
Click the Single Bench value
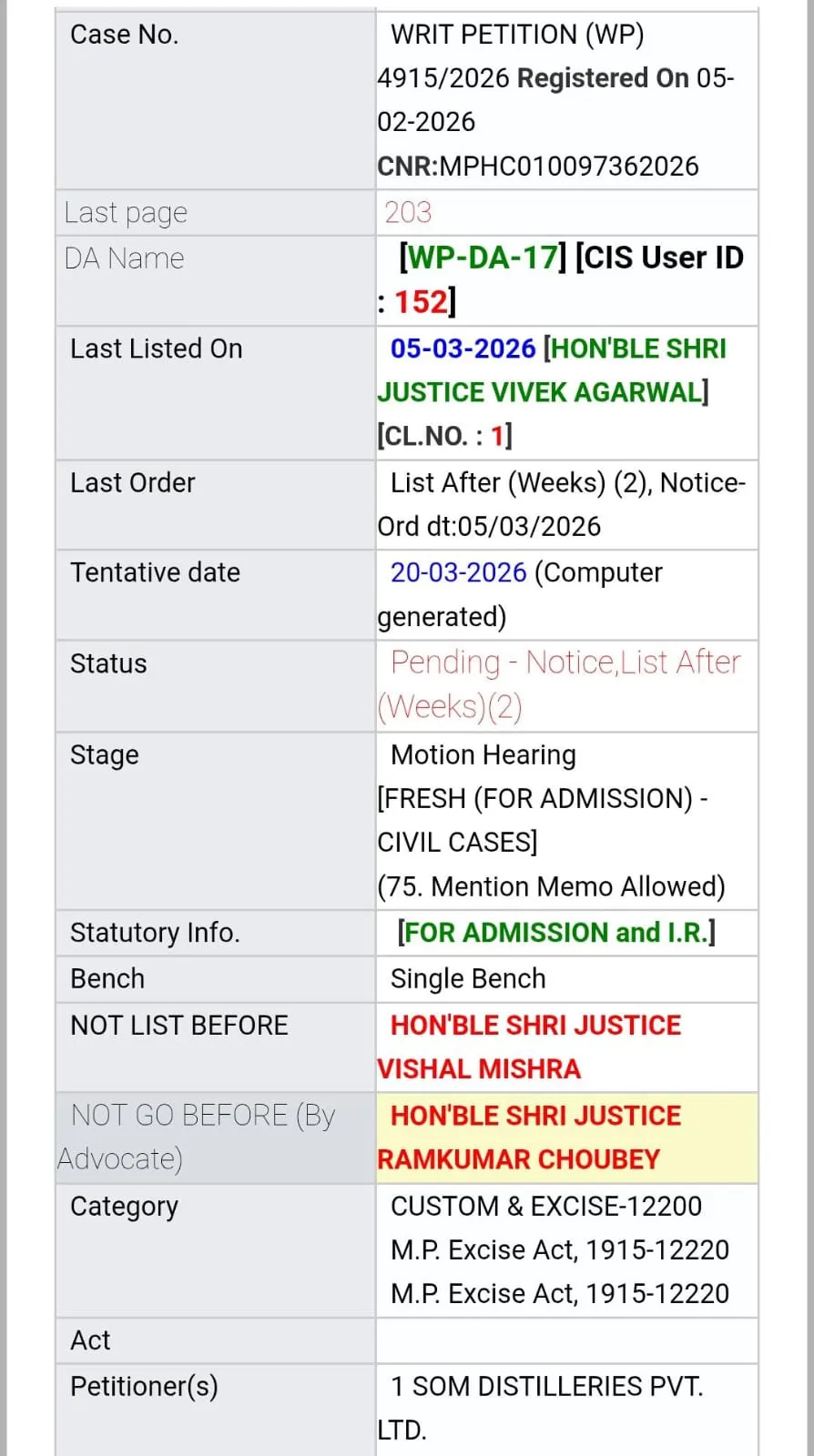[468, 978]
